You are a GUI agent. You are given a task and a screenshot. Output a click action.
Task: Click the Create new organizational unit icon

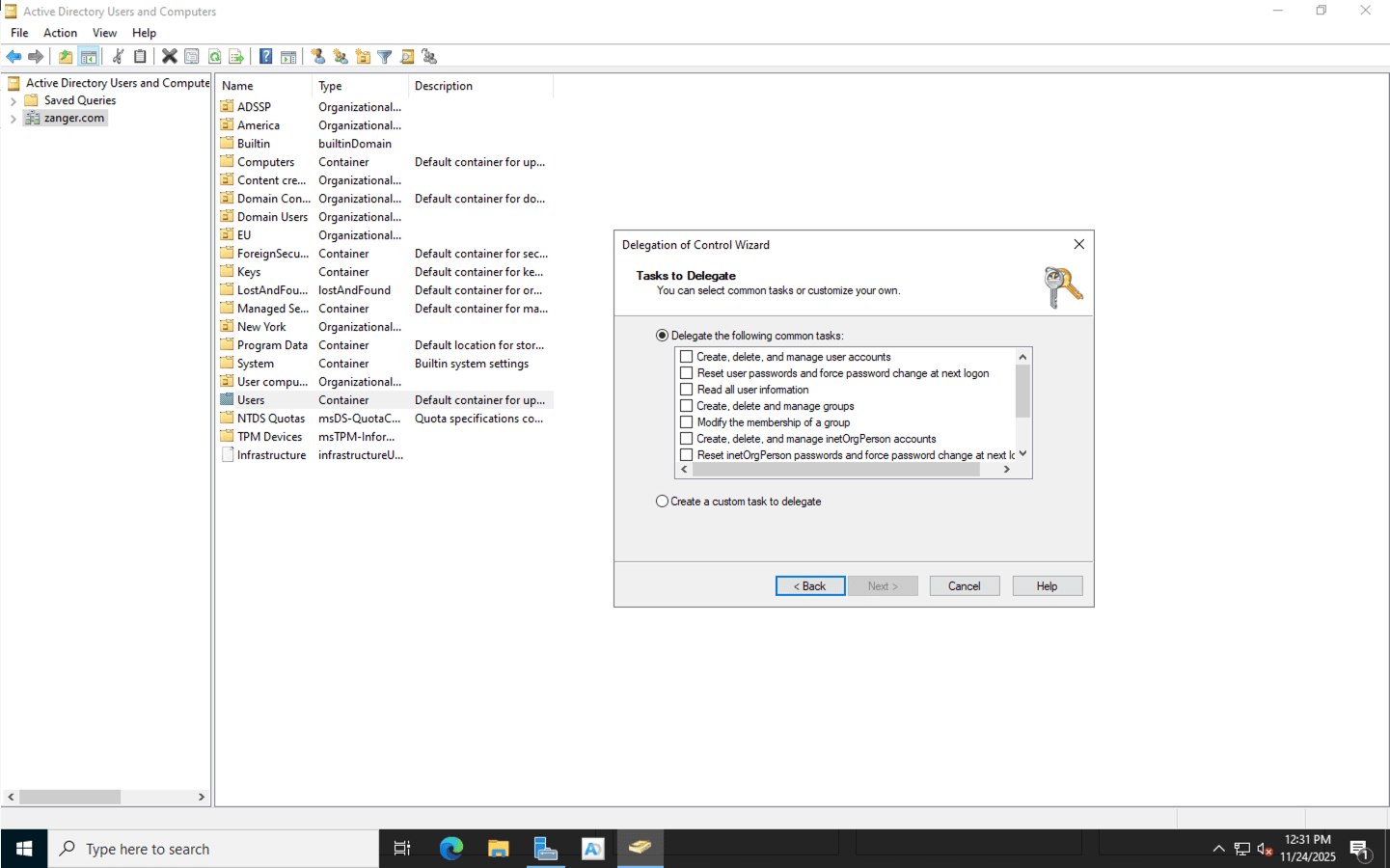click(363, 57)
